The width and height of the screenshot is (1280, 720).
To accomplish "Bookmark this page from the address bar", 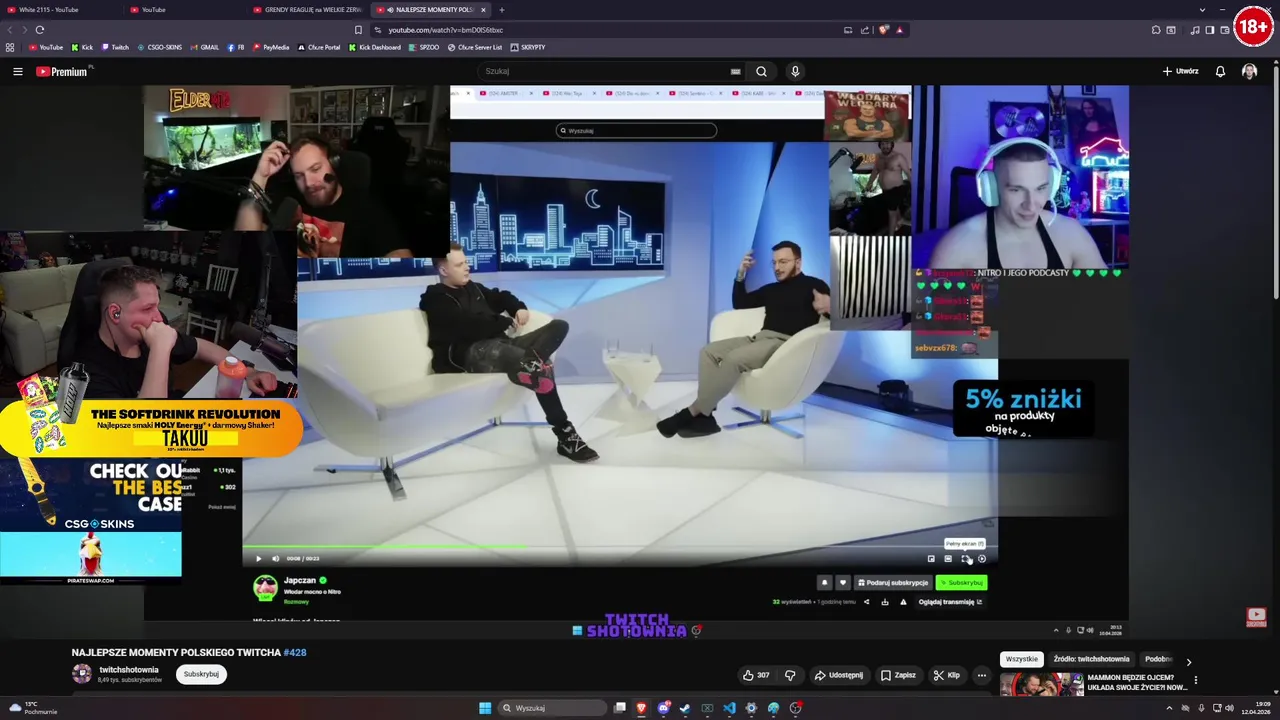I will point(358,30).
